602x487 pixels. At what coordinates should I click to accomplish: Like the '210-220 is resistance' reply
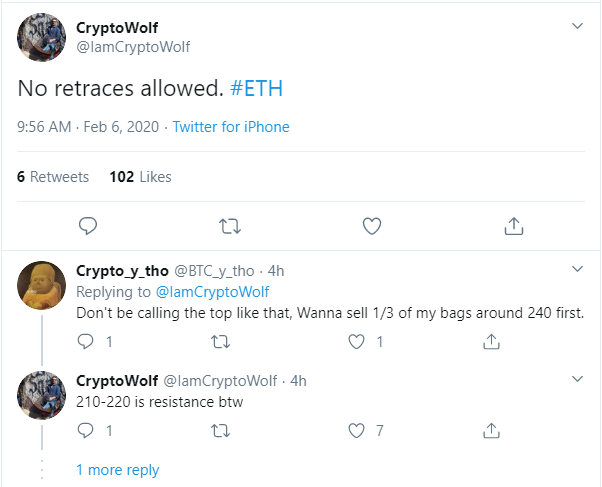[x=356, y=431]
